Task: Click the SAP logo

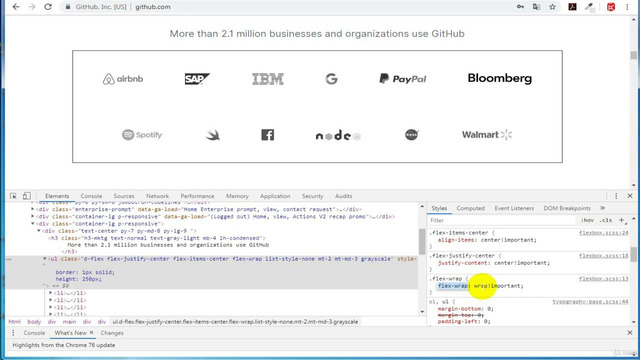Action: [197, 79]
